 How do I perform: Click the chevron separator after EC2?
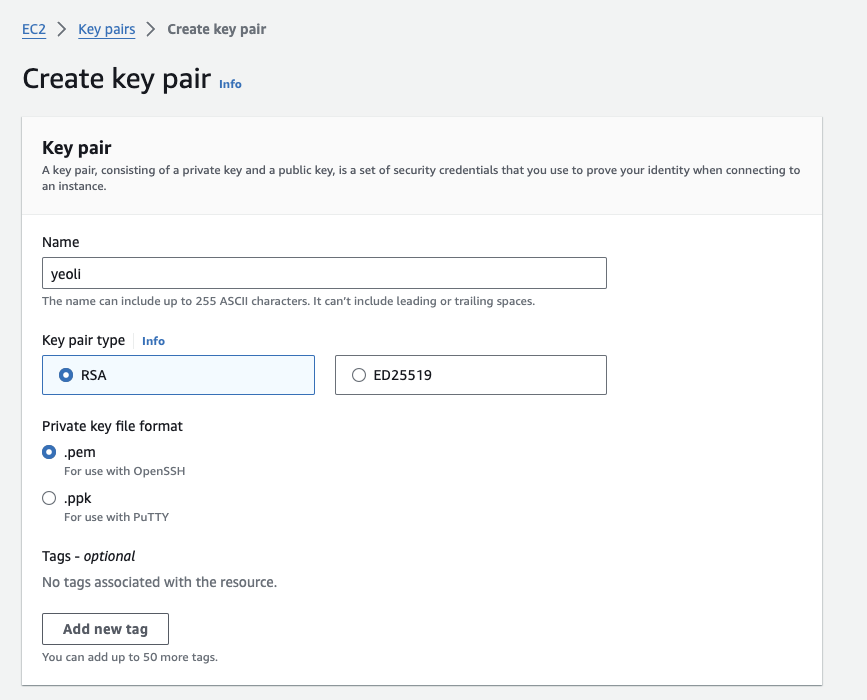point(62,29)
